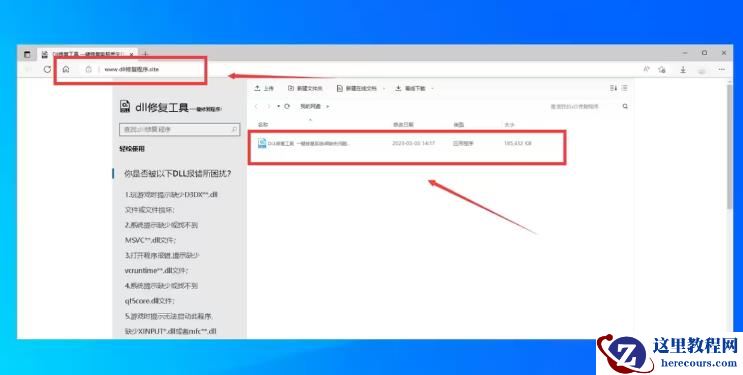Click the 你是否被以下DLL报错所困扰? heading
Viewport: 743px width, 375px height.
178,174
